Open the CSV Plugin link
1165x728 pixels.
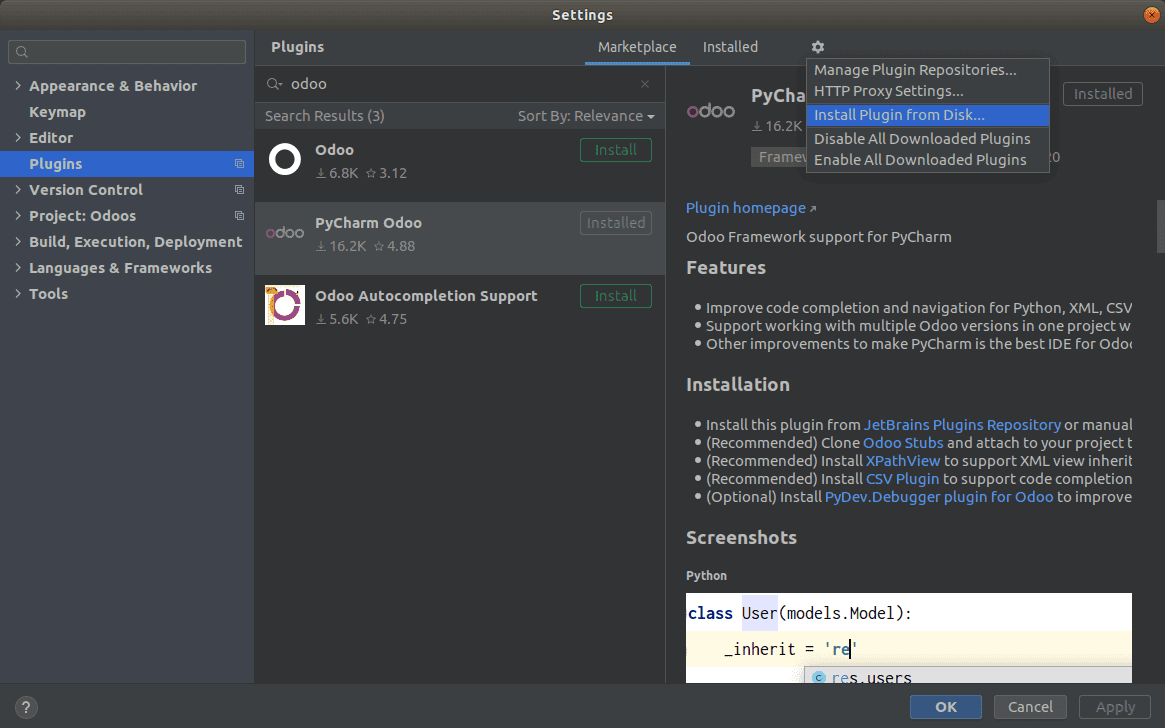click(x=902, y=479)
